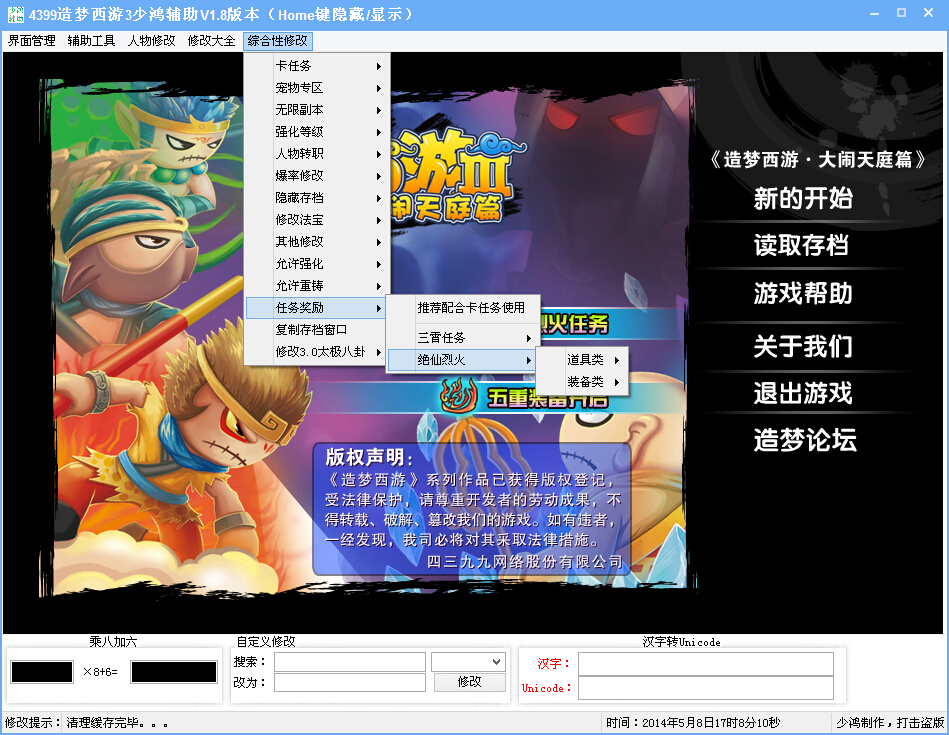Click the black input box before ×8+6=
This screenshot has height=735, width=949.
point(42,672)
